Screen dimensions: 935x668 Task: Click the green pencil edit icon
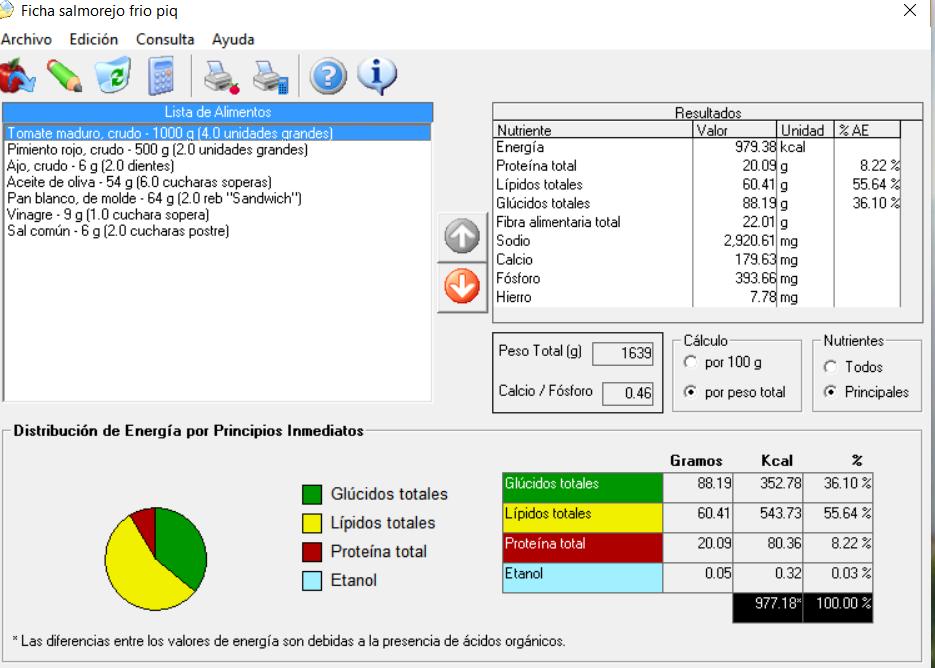pos(65,76)
